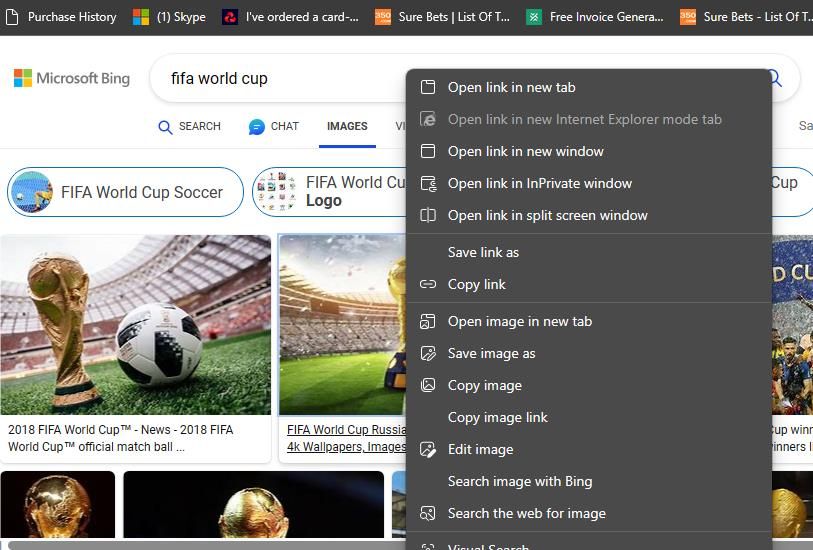Select Copy image menu entry
Screen dimensions: 813x550
click(x=589, y=385)
